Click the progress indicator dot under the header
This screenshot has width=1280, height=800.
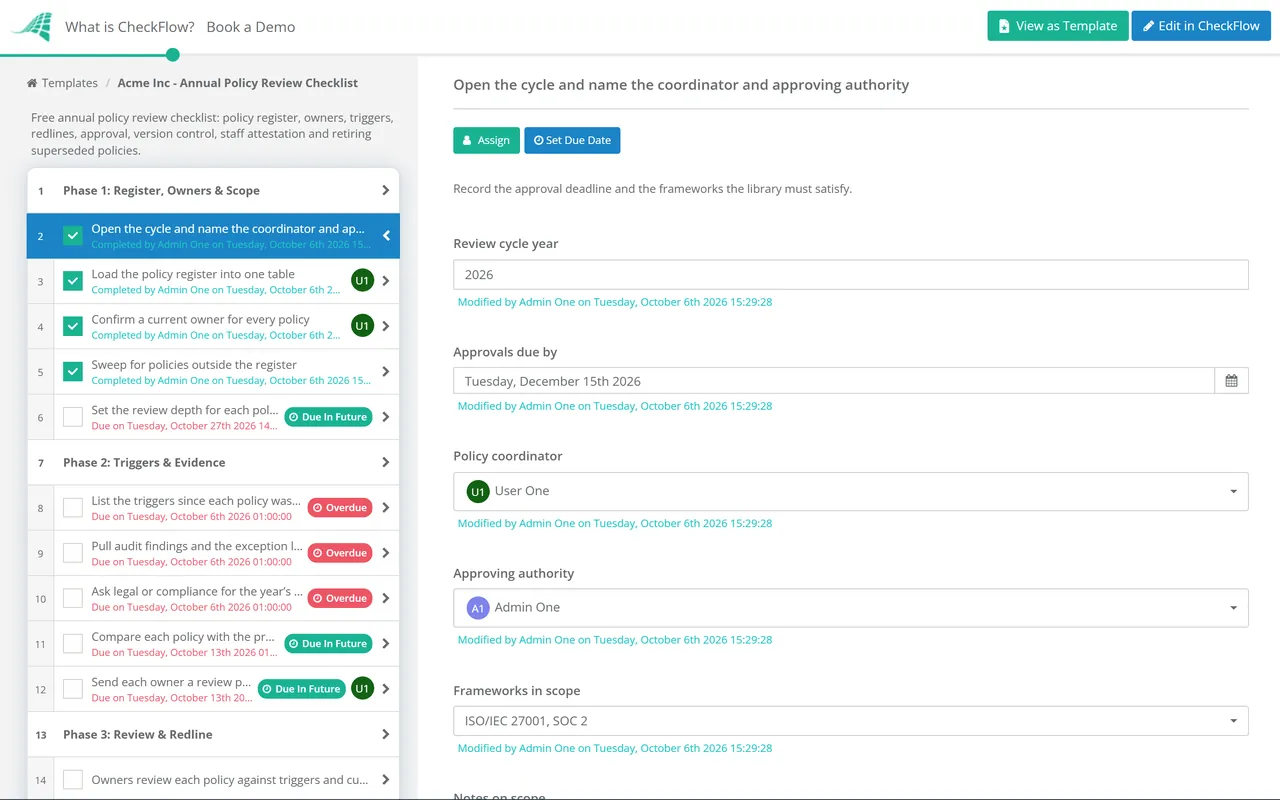172,55
